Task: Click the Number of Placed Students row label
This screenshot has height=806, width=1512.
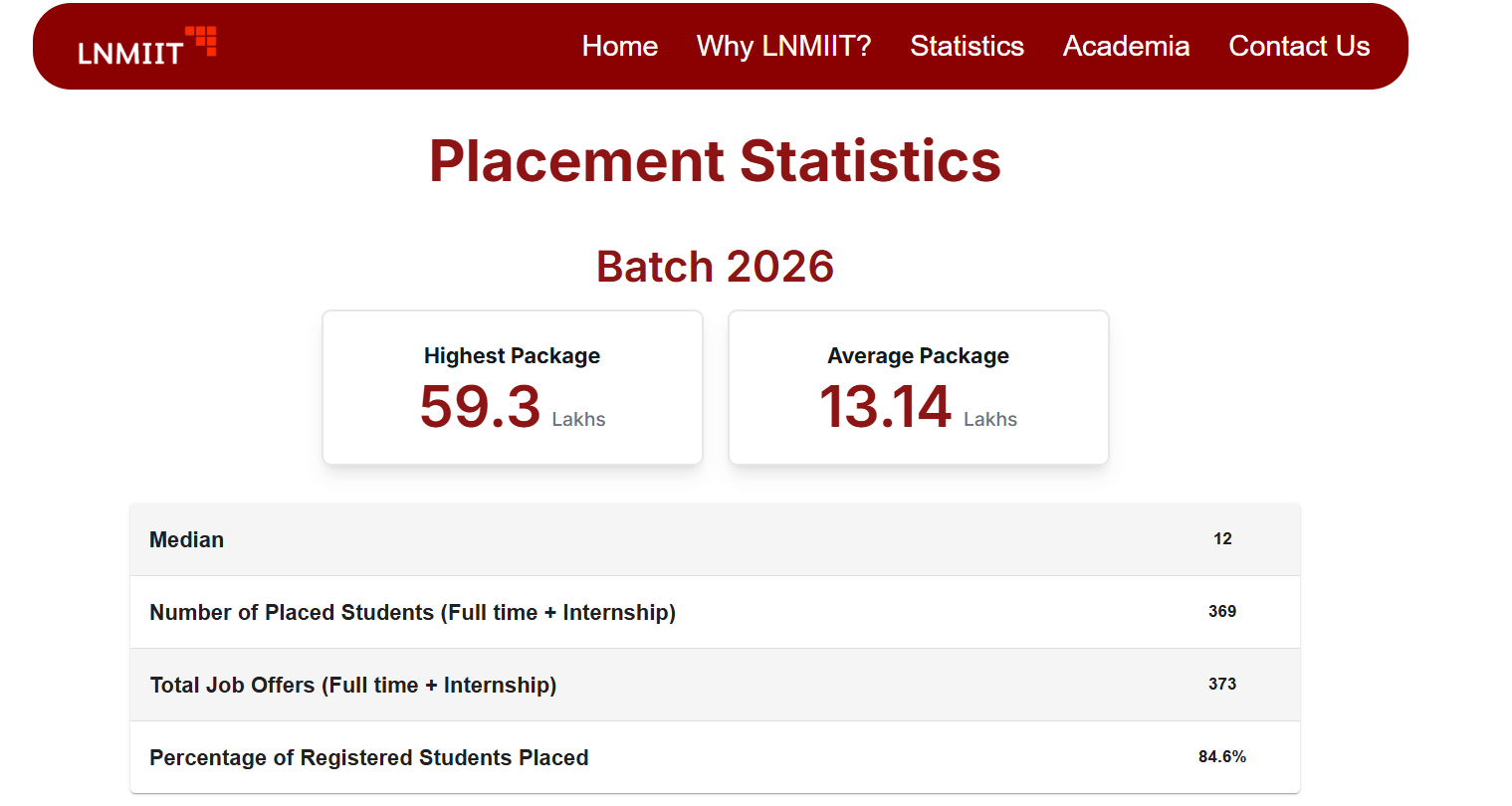Action: point(412,612)
